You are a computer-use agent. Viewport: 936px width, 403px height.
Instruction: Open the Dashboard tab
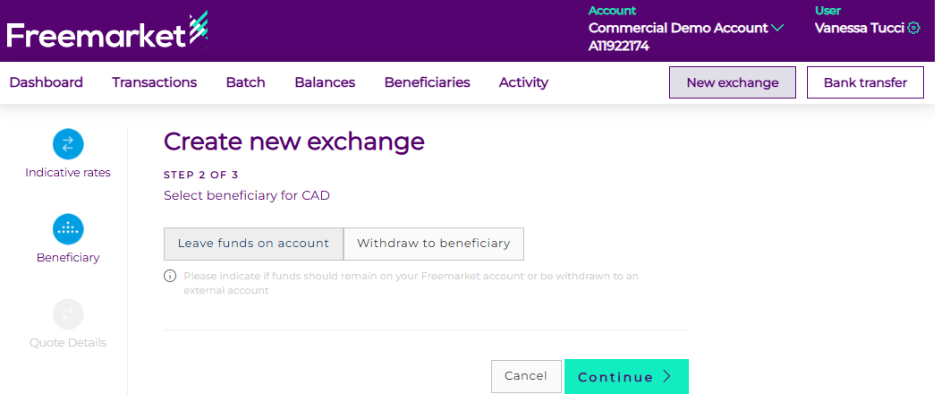click(46, 82)
